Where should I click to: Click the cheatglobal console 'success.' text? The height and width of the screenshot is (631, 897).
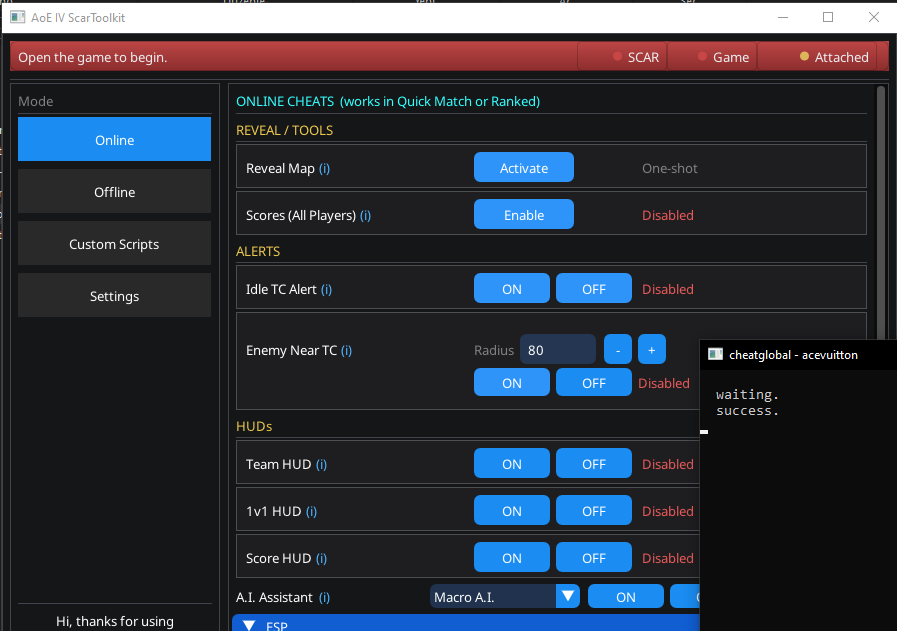coord(747,411)
